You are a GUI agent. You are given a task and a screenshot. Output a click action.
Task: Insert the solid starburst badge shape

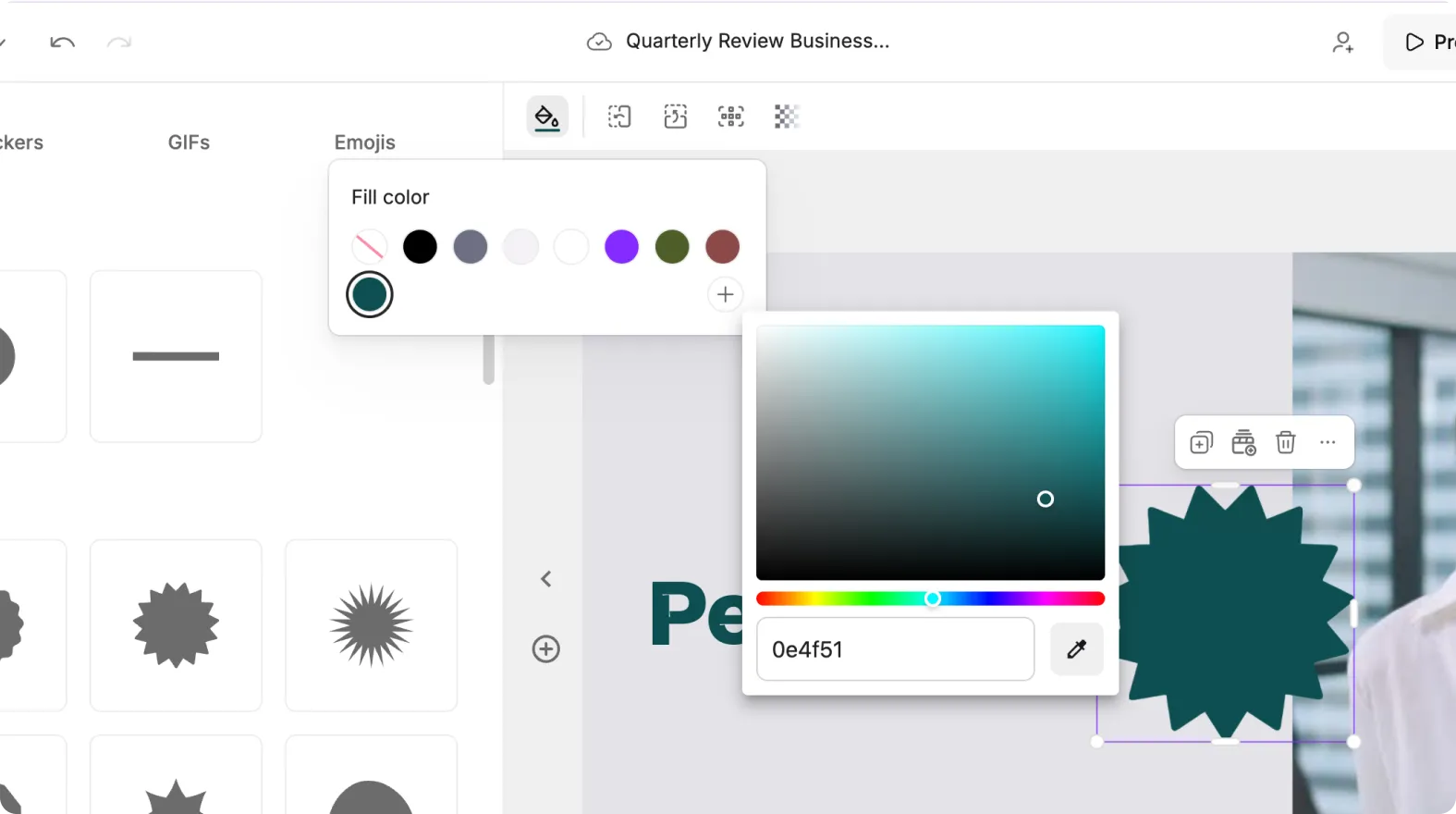[176, 625]
